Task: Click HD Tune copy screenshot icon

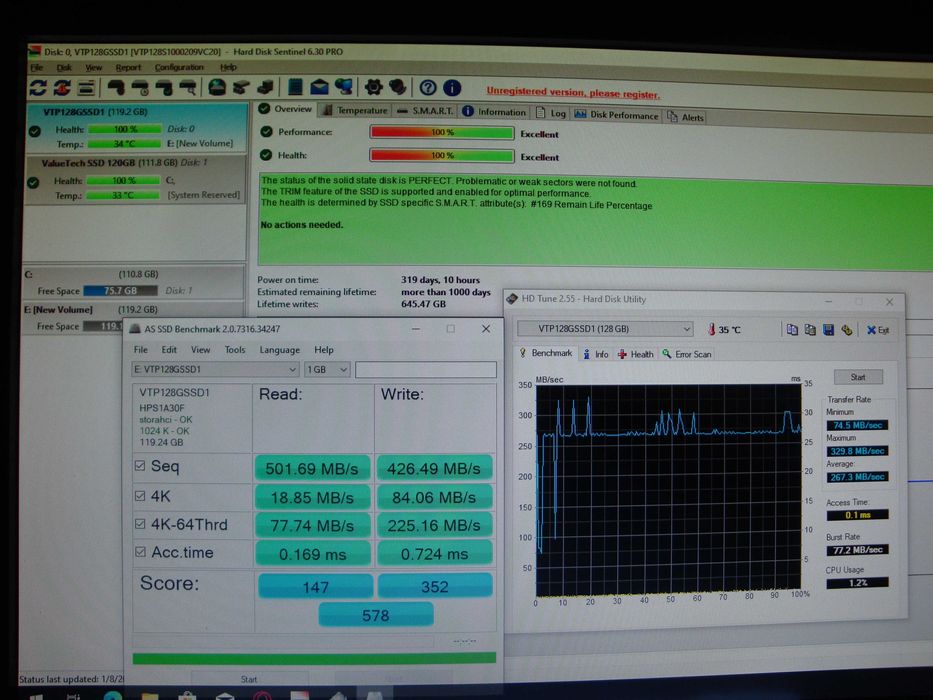Action: pos(810,330)
